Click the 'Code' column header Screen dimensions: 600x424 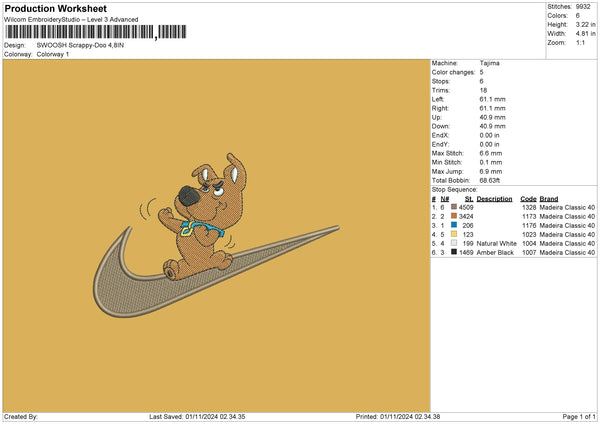coord(528,199)
